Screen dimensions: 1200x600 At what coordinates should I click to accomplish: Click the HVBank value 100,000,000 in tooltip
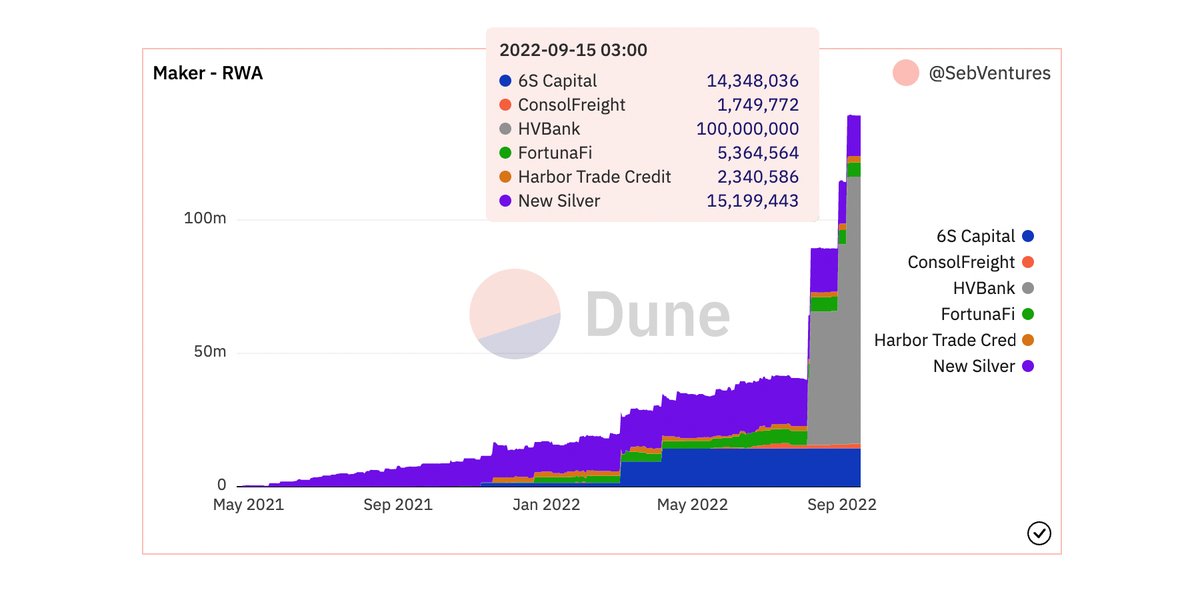pos(748,129)
